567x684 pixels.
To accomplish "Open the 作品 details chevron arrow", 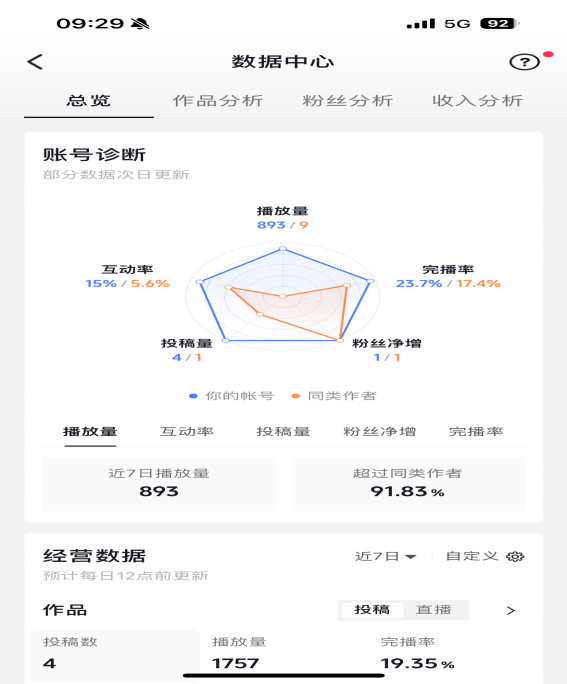I will (511, 611).
